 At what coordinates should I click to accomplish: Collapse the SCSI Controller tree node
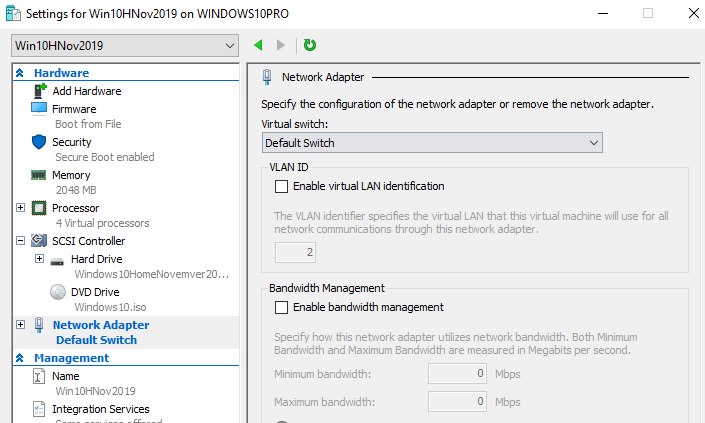(20, 240)
